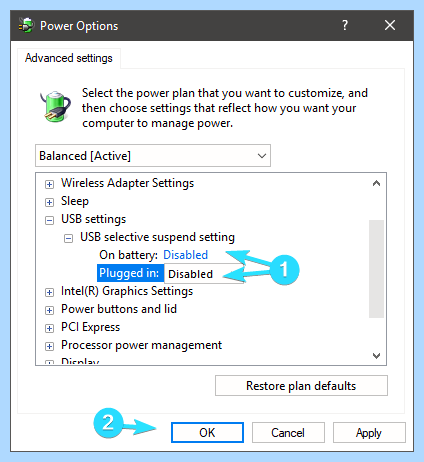Select Intel(R) Graphics Settings row
Image resolution: width=424 pixels, height=462 pixels.
tap(127, 291)
